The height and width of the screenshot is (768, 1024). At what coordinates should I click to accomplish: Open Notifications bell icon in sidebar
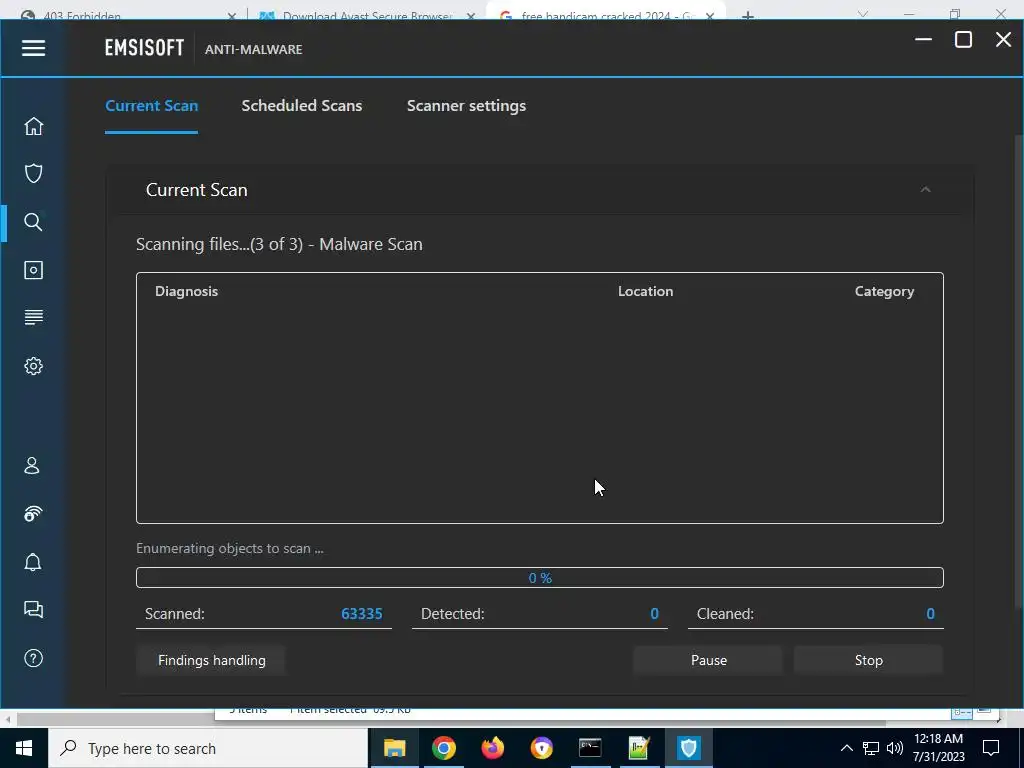(33, 562)
